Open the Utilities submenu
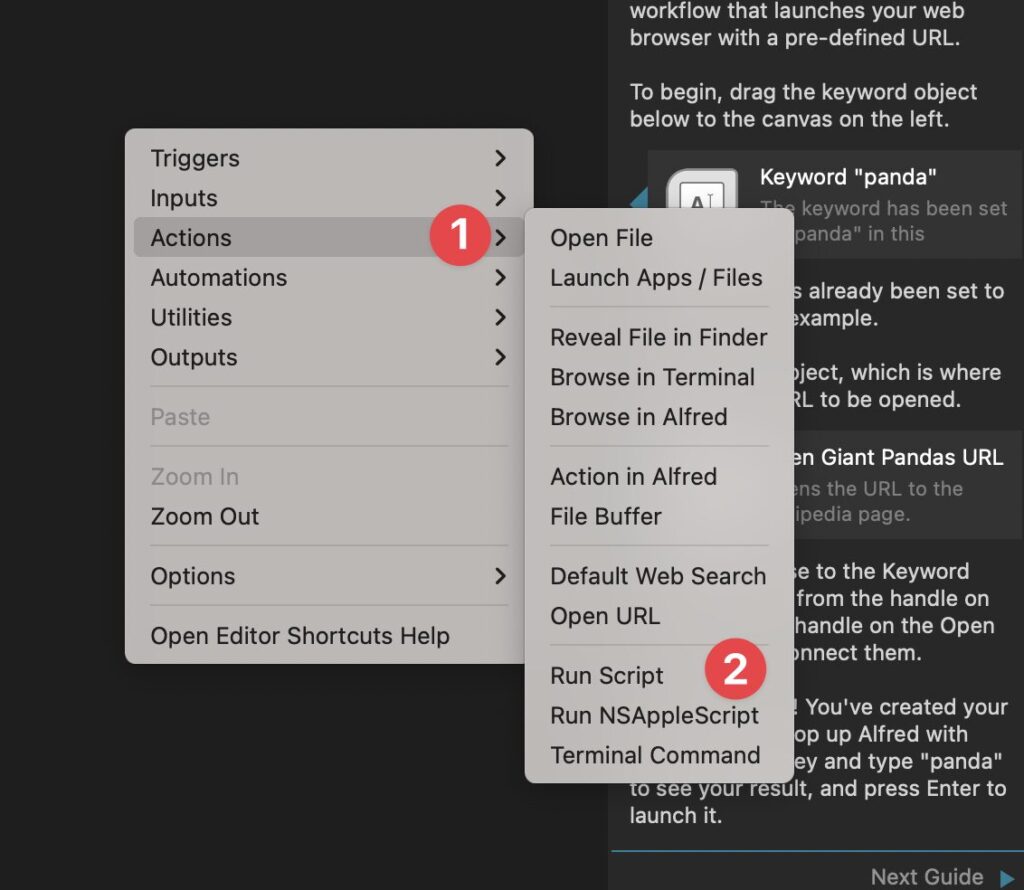 coord(328,317)
